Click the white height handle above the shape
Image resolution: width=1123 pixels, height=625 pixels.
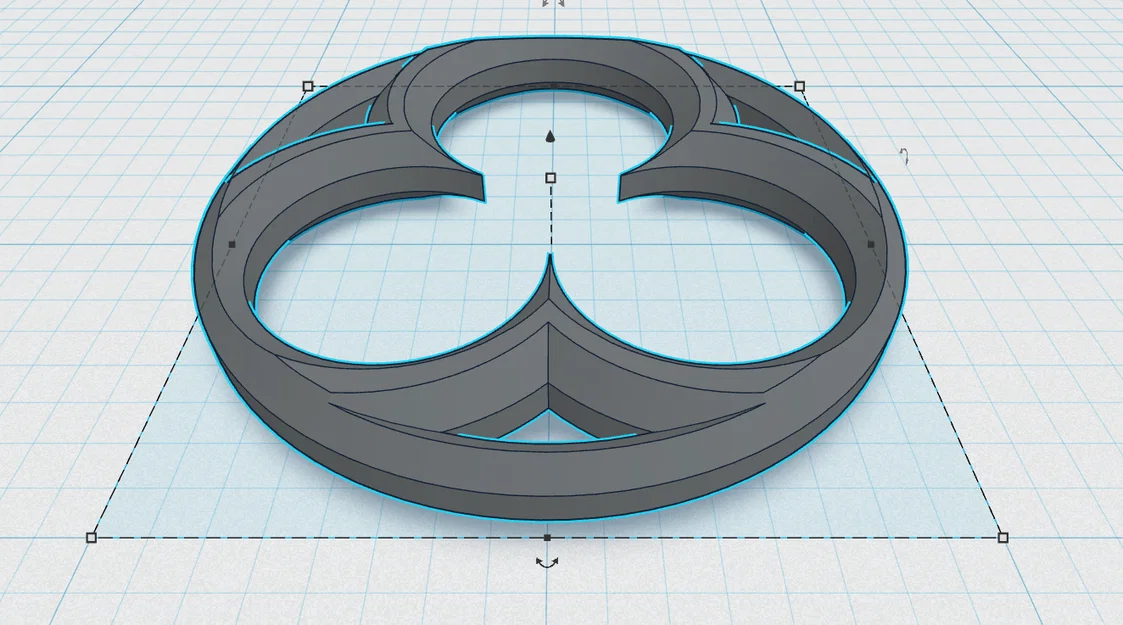[x=551, y=178]
